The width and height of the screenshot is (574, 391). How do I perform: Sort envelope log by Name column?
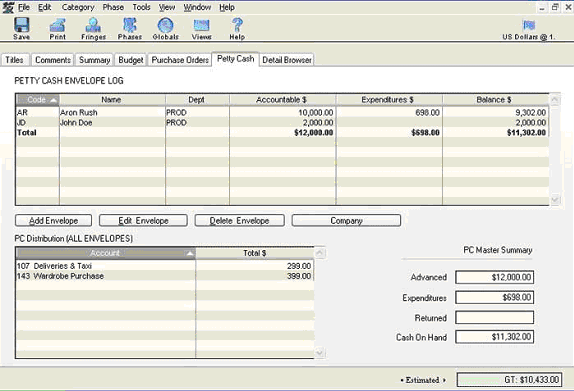pyautogui.click(x=112, y=100)
